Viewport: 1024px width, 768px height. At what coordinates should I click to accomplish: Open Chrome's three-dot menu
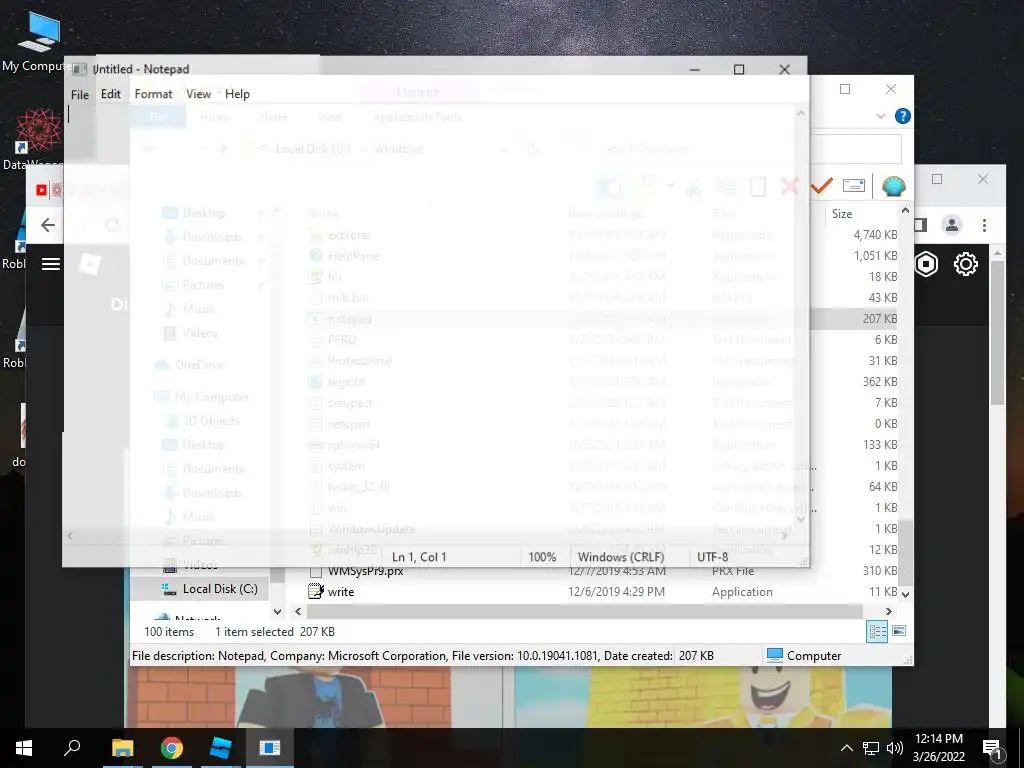(984, 225)
